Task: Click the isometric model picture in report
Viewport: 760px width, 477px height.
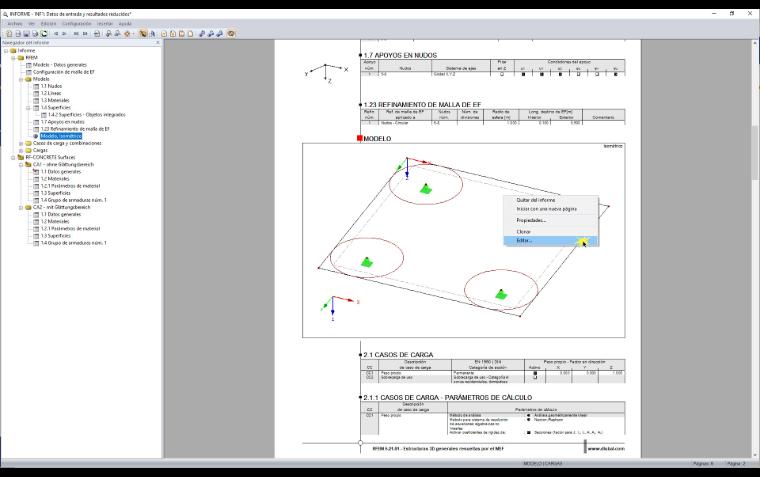Action: [463, 240]
